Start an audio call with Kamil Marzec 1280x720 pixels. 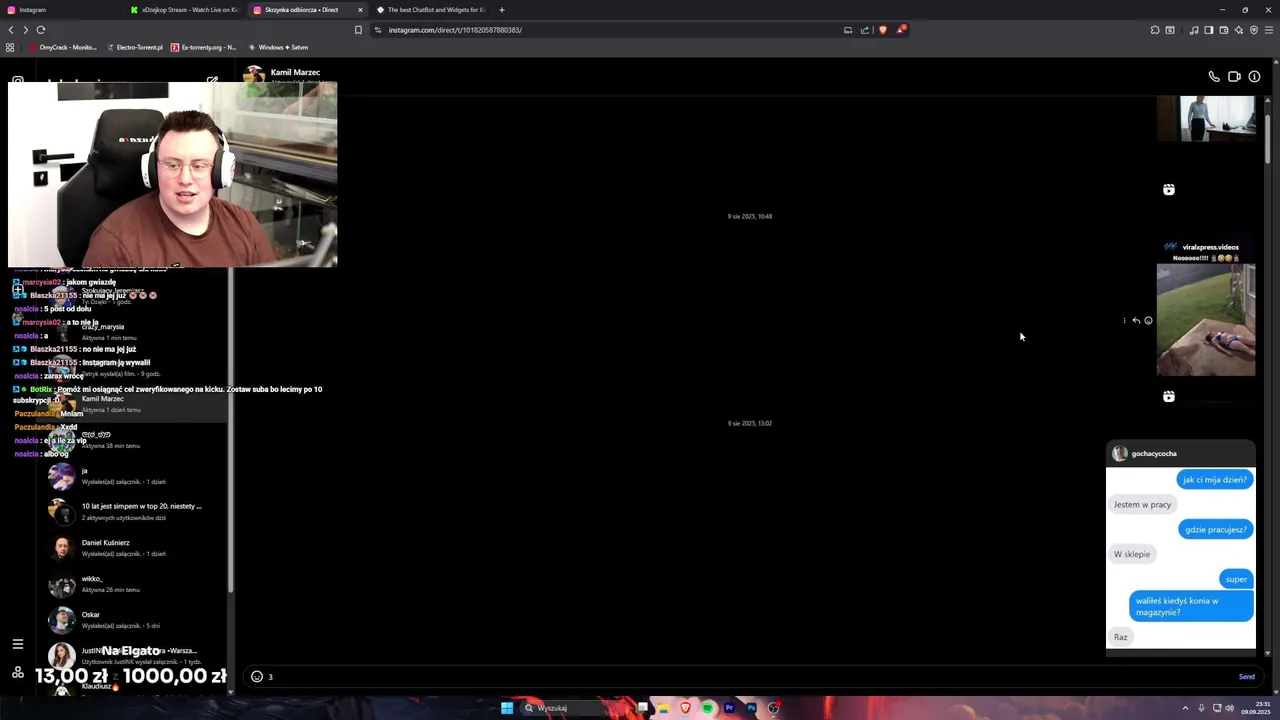[1214, 76]
